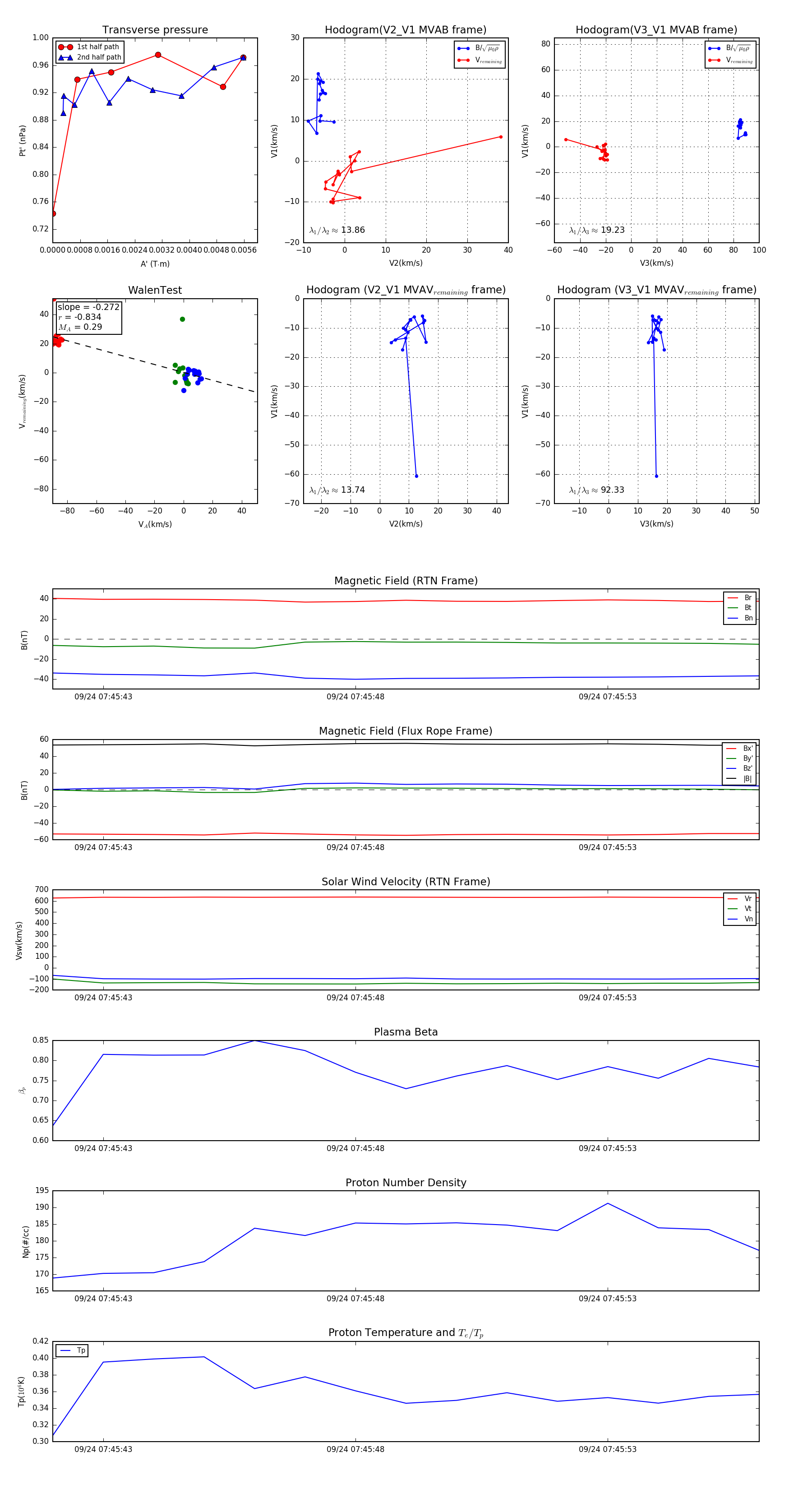Click the 'Transverse pressure' plot title
Screen dimensions: 812x1489
pyautogui.click(x=155, y=30)
